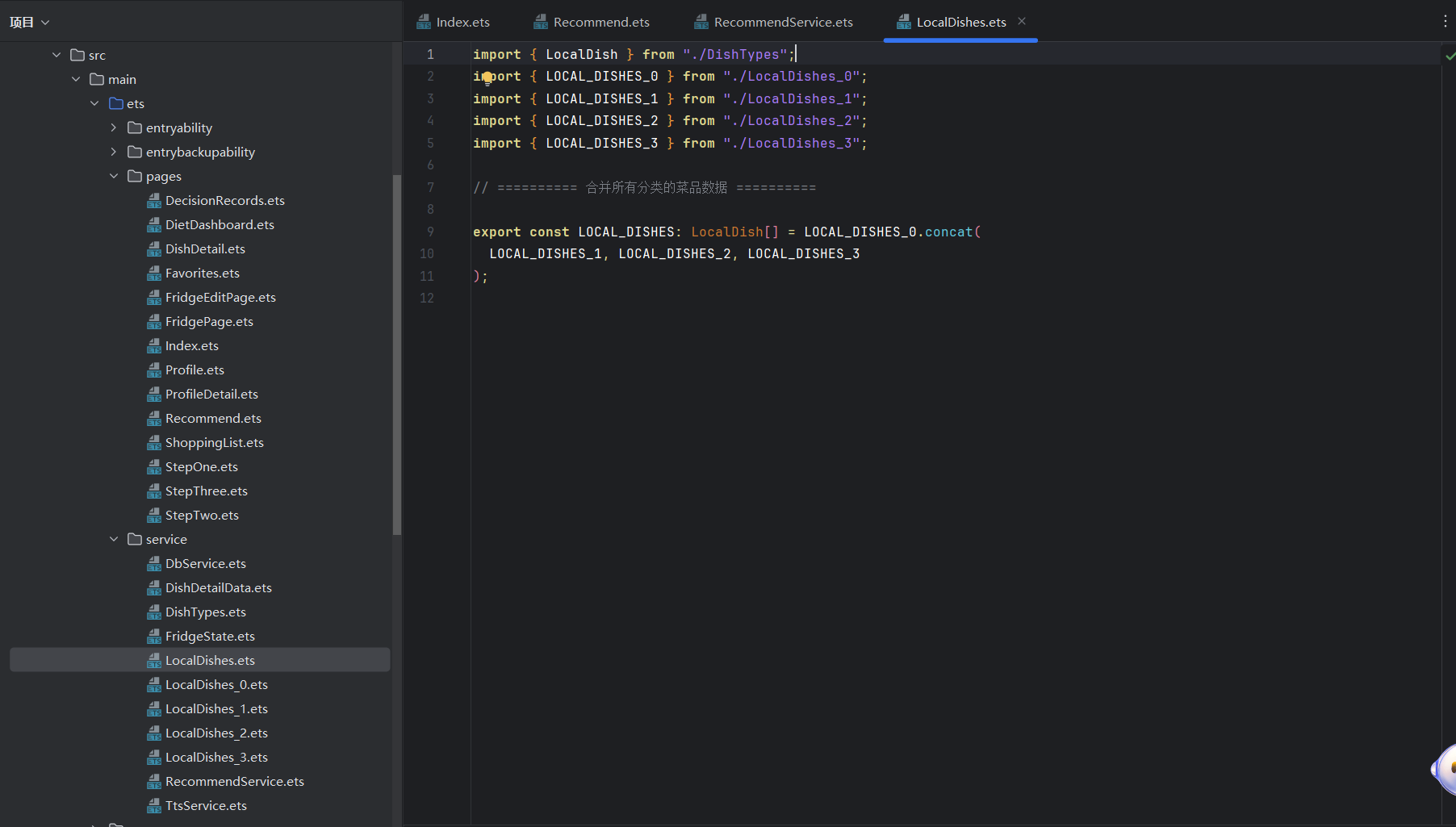Collapse the service folder
This screenshot has width=1456, height=827.
point(114,539)
